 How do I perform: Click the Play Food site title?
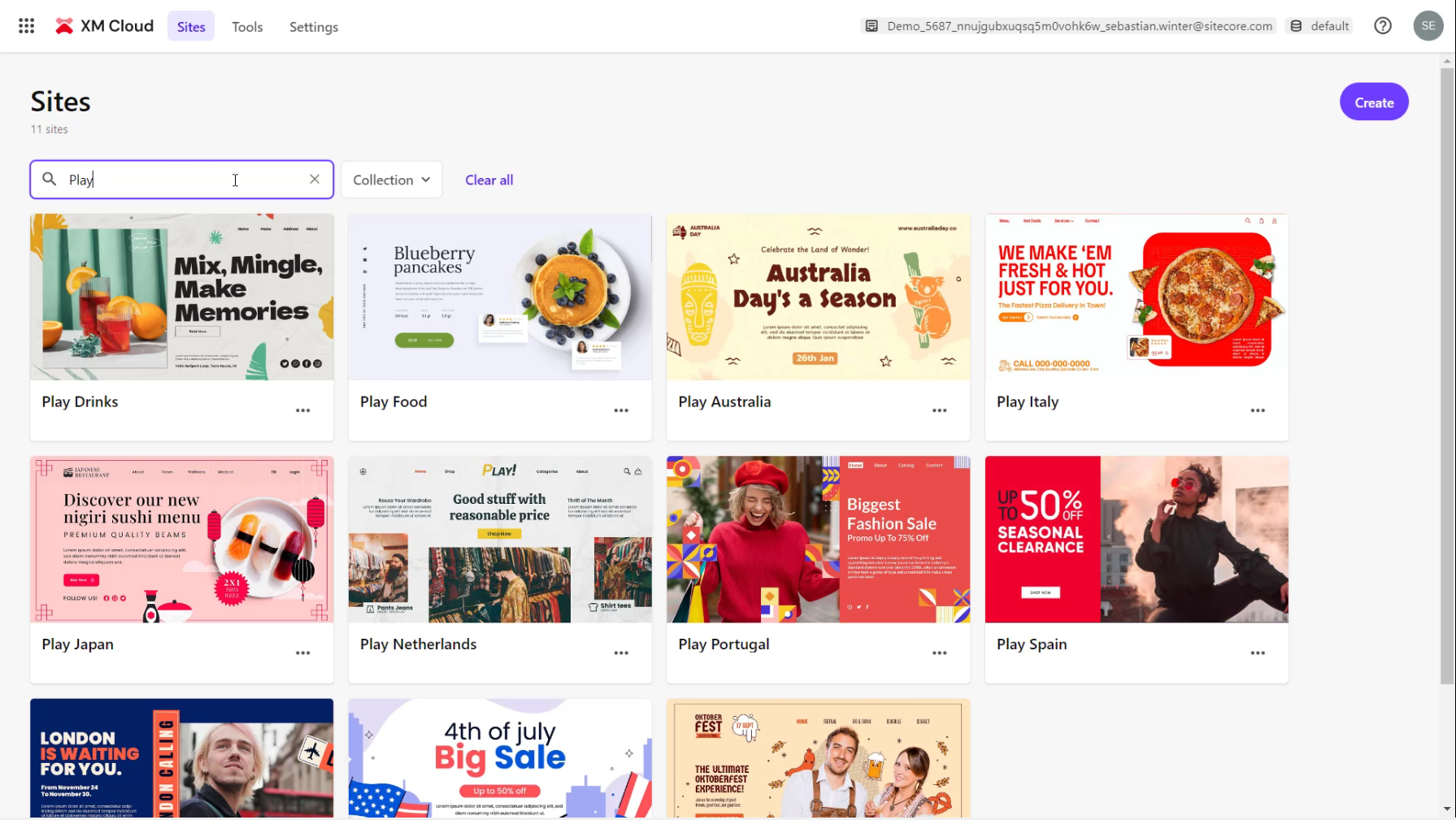pos(393,401)
